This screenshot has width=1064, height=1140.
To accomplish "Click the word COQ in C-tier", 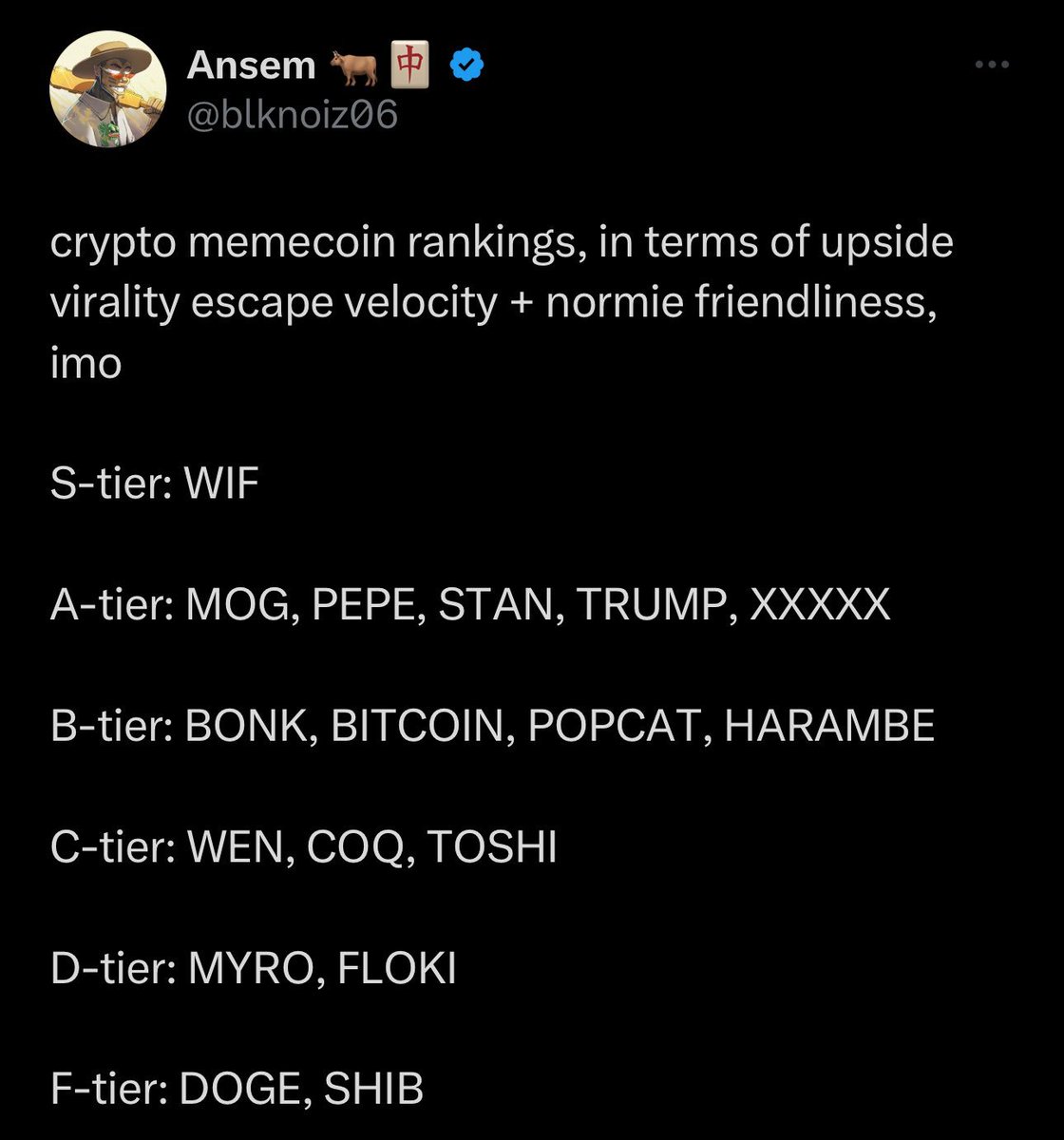I will [x=359, y=847].
